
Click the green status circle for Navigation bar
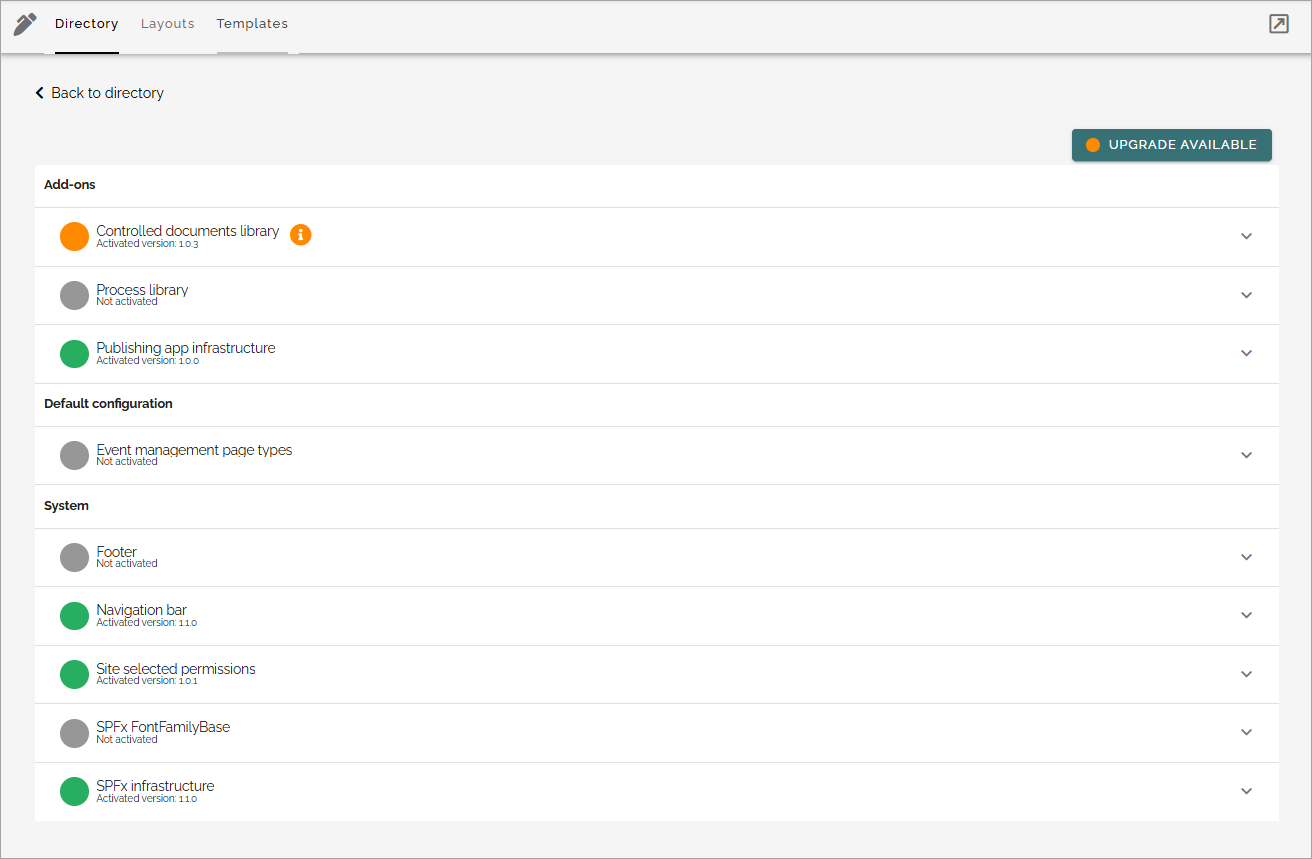click(x=74, y=616)
